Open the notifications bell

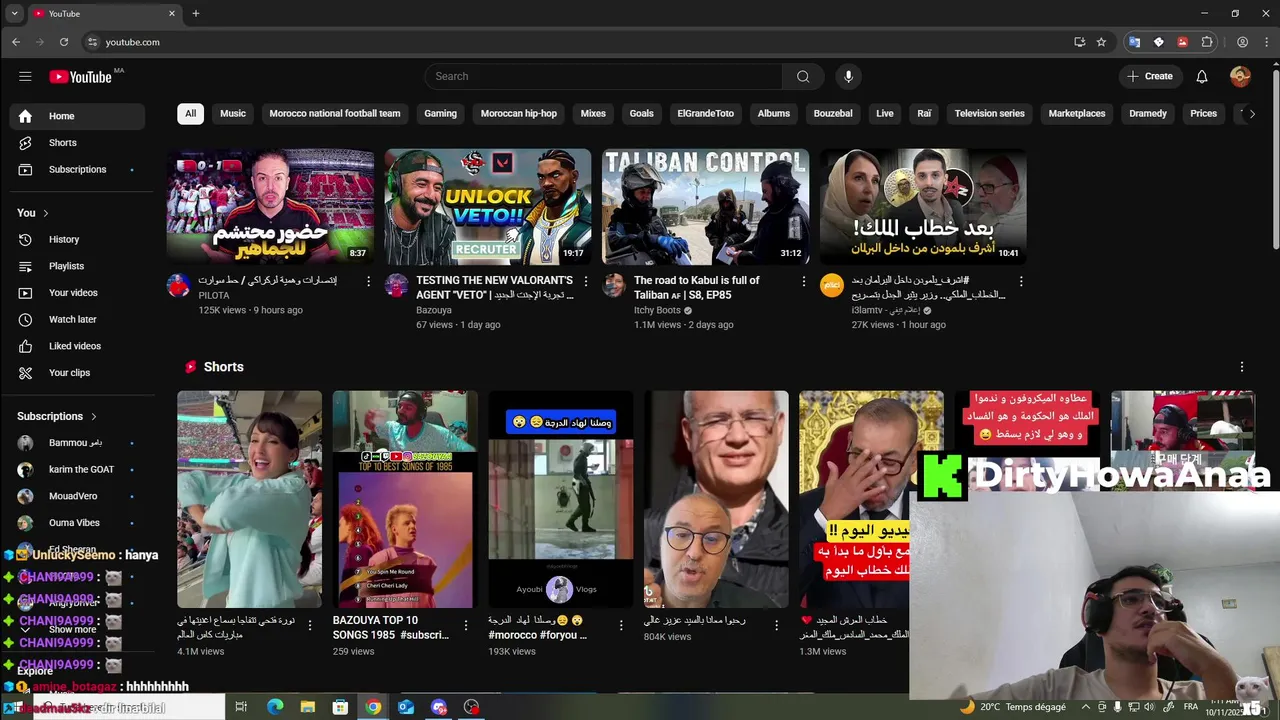(x=1202, y=76)
